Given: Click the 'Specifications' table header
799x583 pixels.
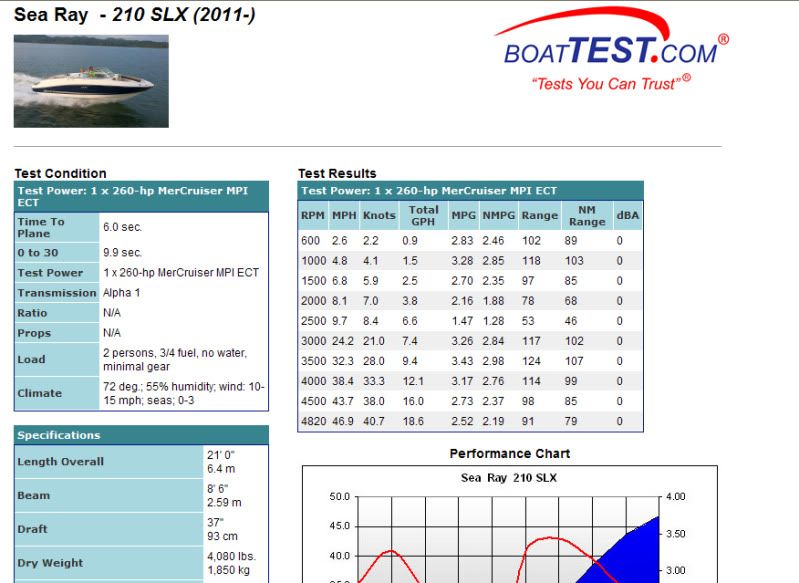Looking at the screenshot, I should click(x=141, y=435).
